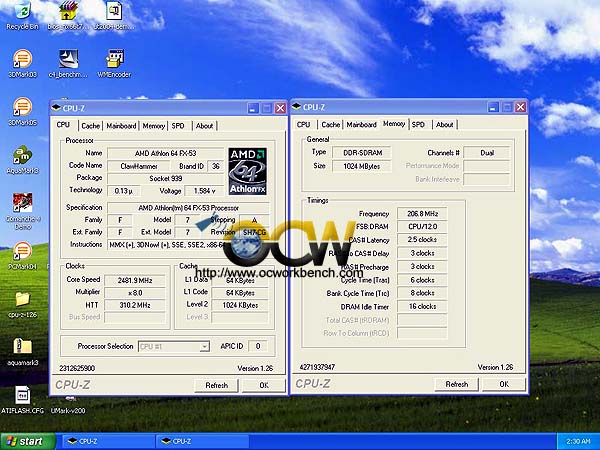
Task: Click OK in the right CPU-Z window
Action: click(504, 384)
